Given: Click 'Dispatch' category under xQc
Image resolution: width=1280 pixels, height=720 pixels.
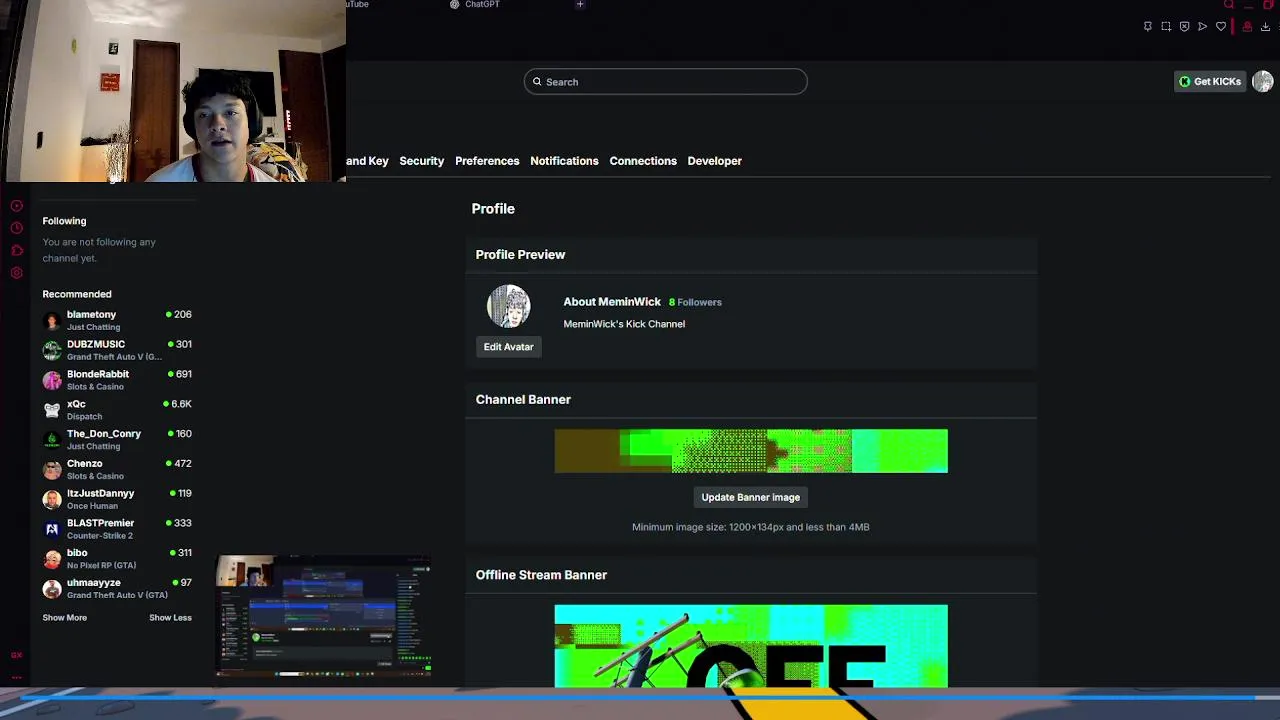Looking at the screenshot, I should [84, 417].
